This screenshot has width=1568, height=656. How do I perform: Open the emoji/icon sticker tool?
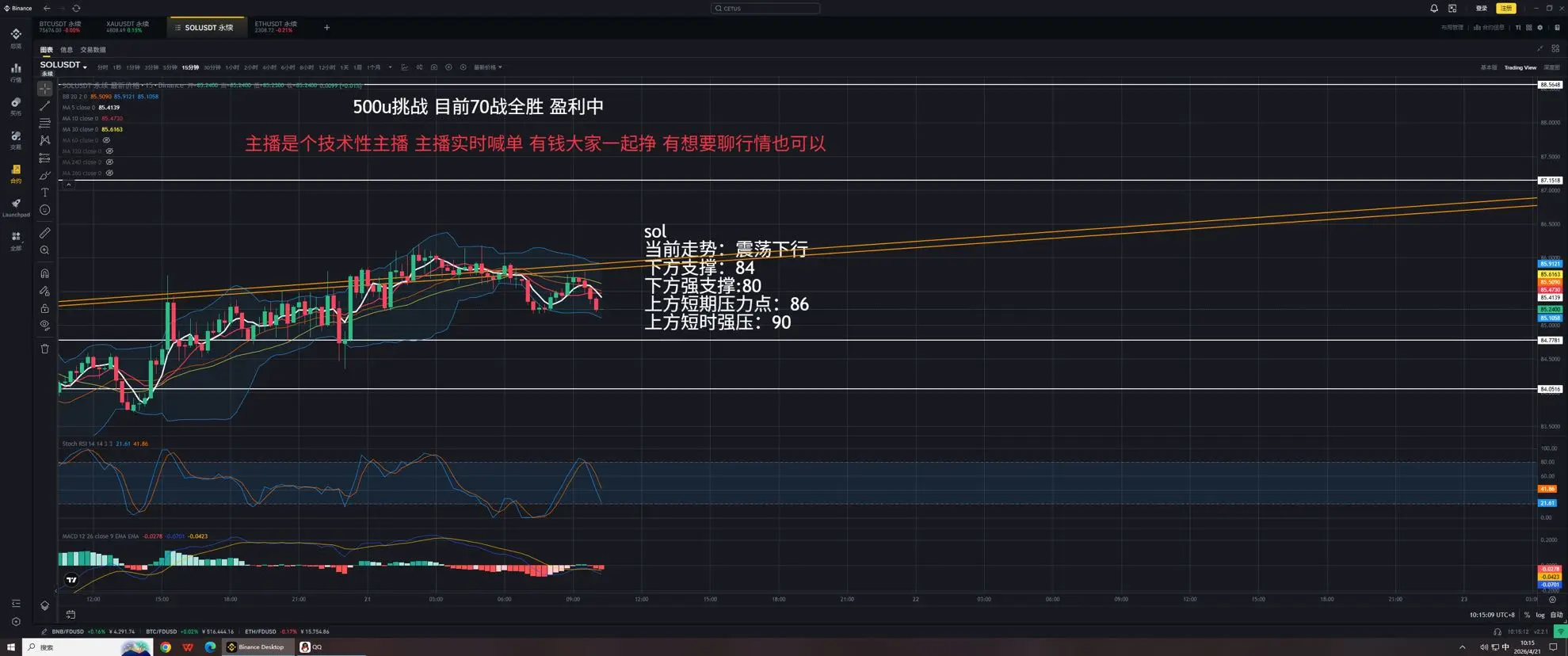[x=44, y=210]
